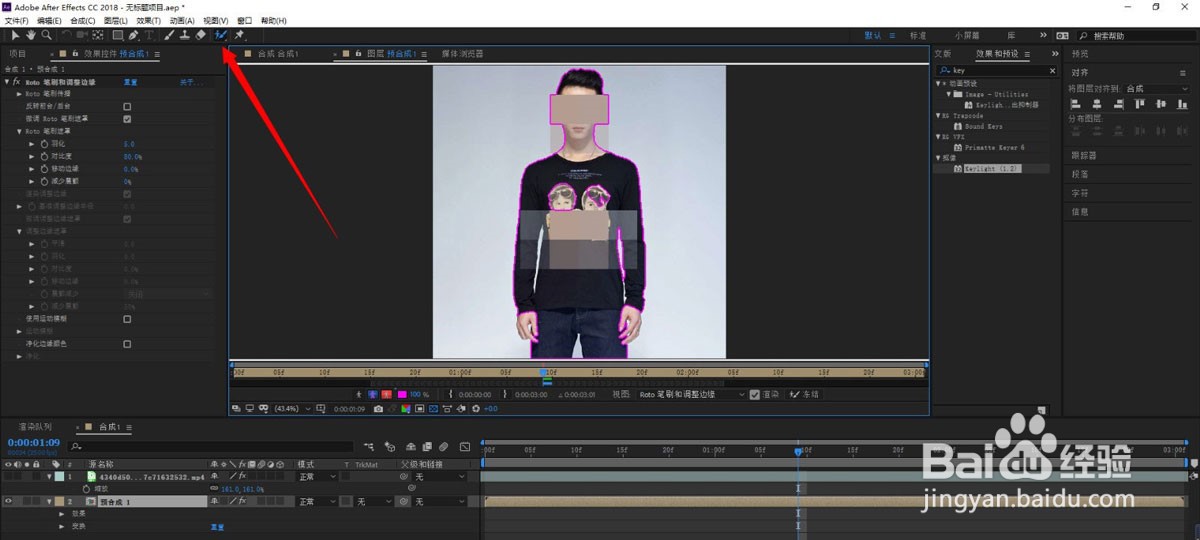Image resolution: width=1200 pixels, height=540 pixels.
Task: Select the Rectangle shape tool
Action: [117, 35]
